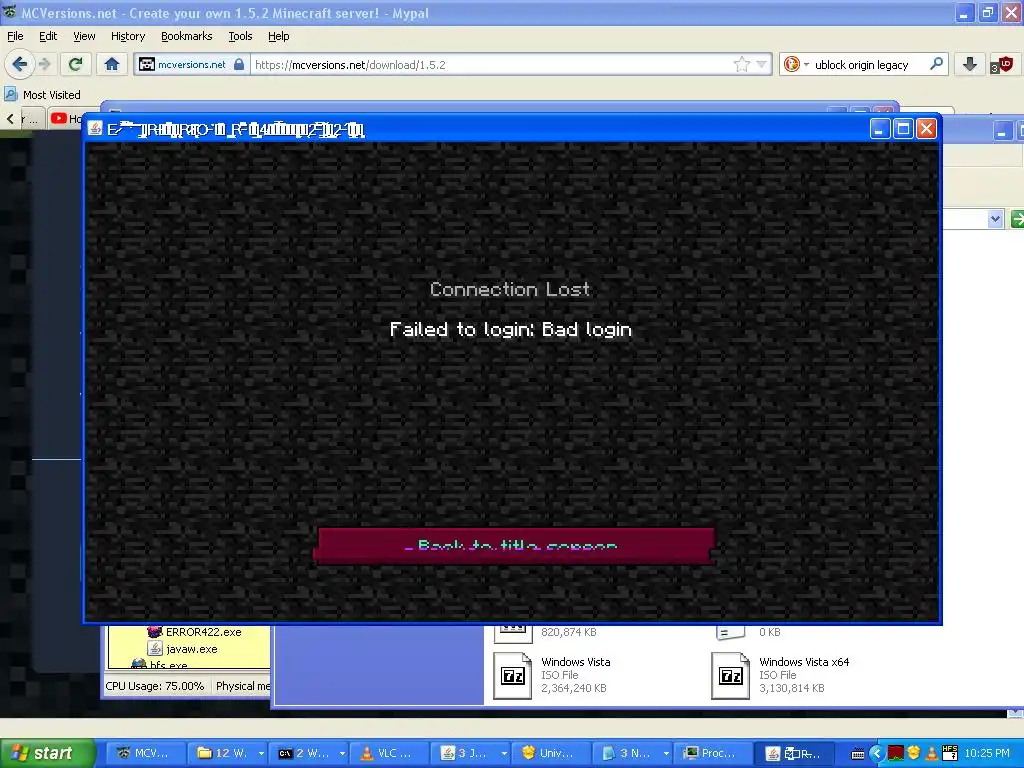1024x768 pixels.
Task: Click the address bar URL field
Action: [491, 65]
